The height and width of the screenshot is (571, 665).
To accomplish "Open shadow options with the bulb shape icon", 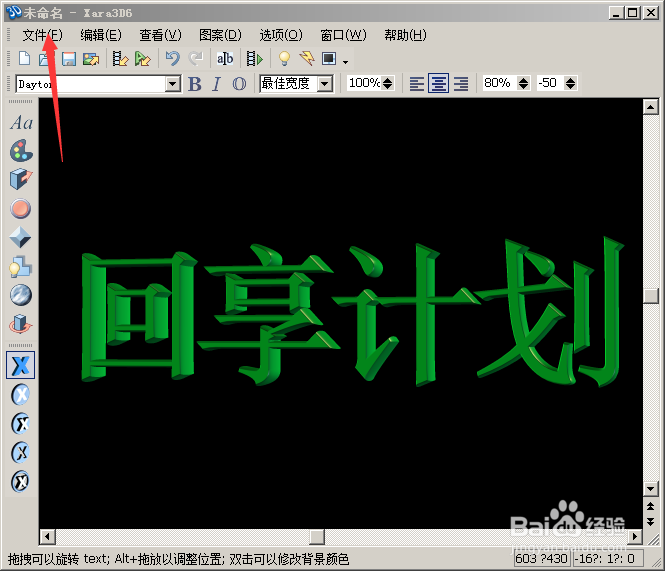I will (x=20, y=267).
